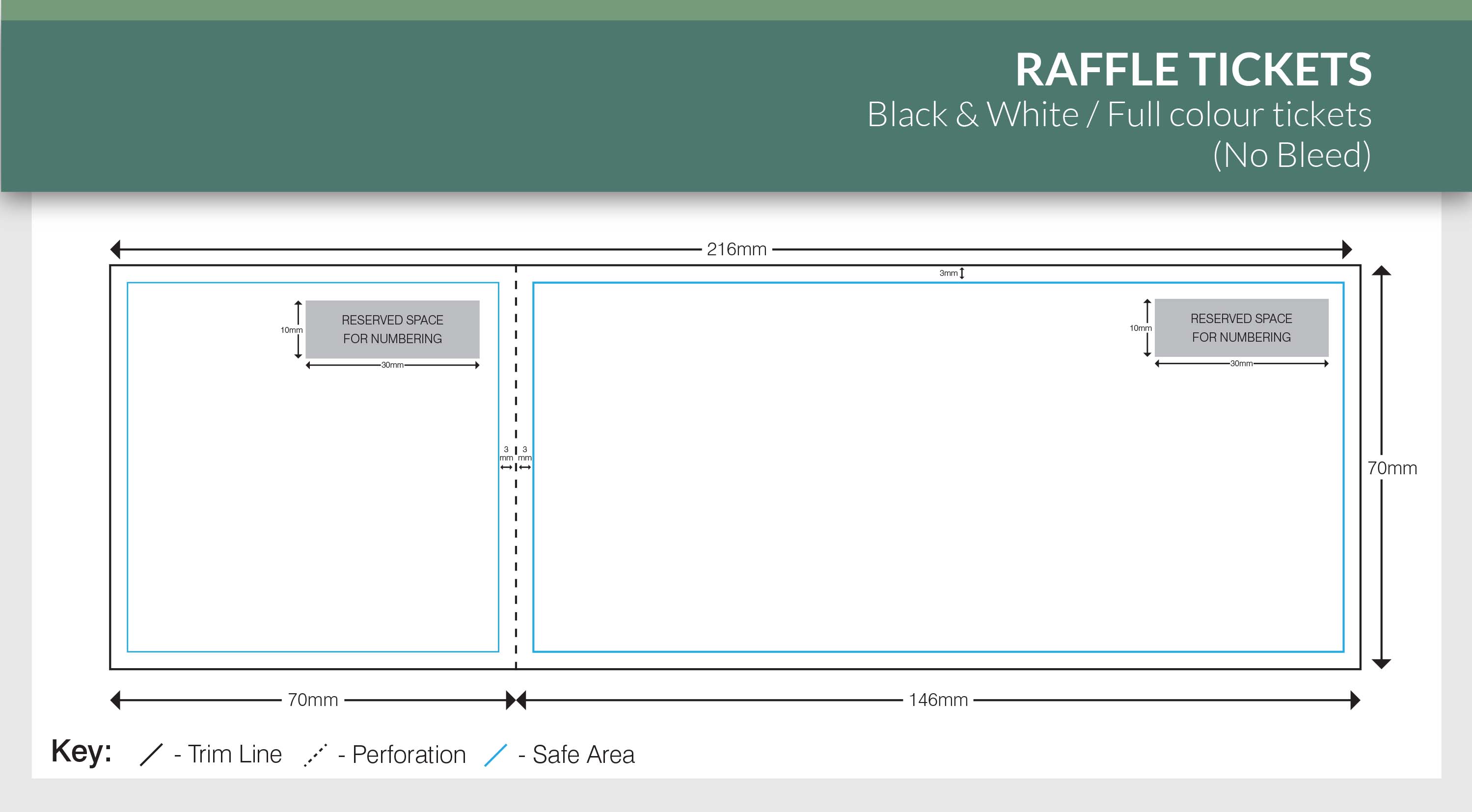This screenshot has height=812, width=1472.
Task: Click the '3 mm' label right of the perforation
Action: 524,454
